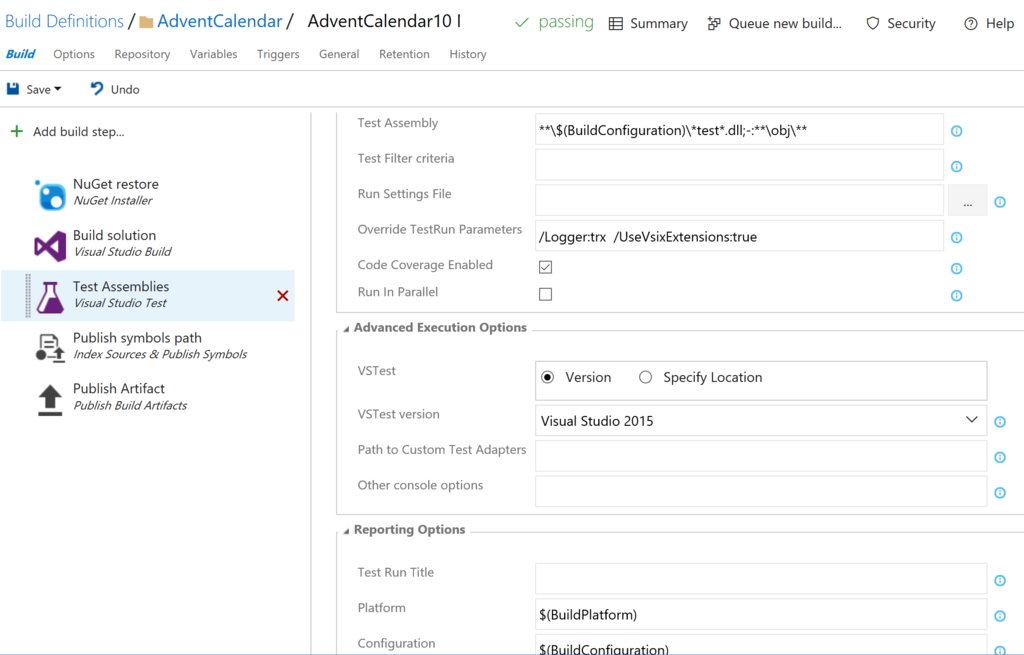
Task: Open info icon for Test Assembly
Action: click(x=957, y=131)
